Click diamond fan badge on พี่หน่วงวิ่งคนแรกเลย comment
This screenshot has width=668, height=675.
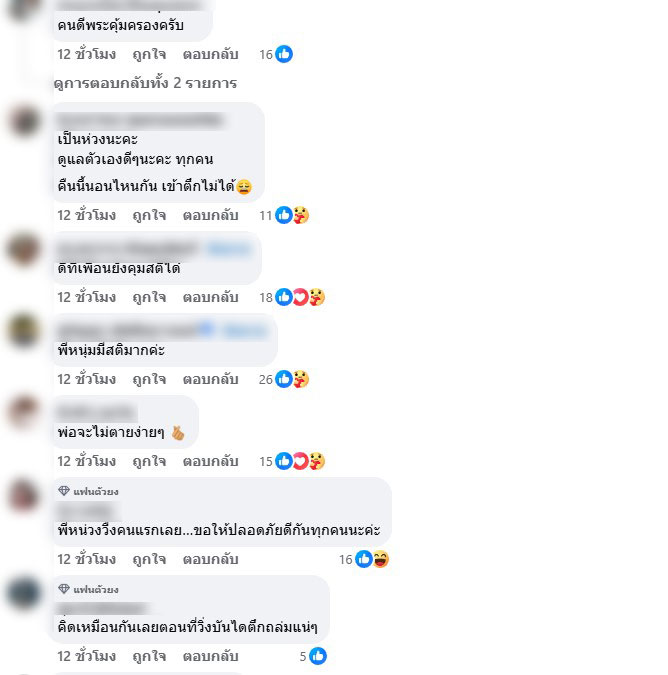(64, 491)
